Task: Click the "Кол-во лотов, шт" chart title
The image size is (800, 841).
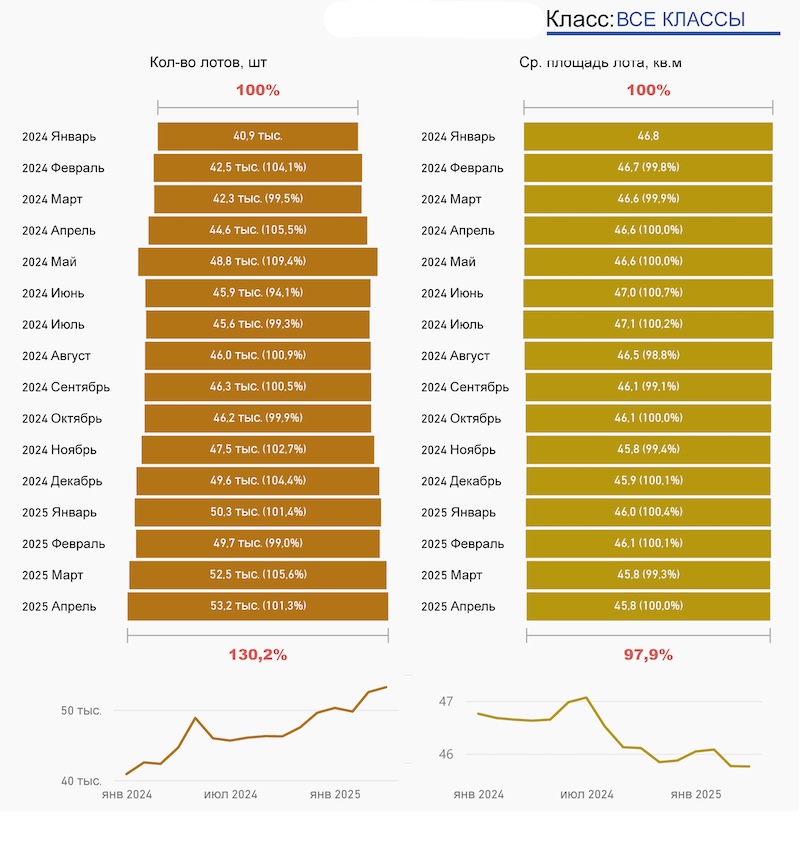Action: 209,63
